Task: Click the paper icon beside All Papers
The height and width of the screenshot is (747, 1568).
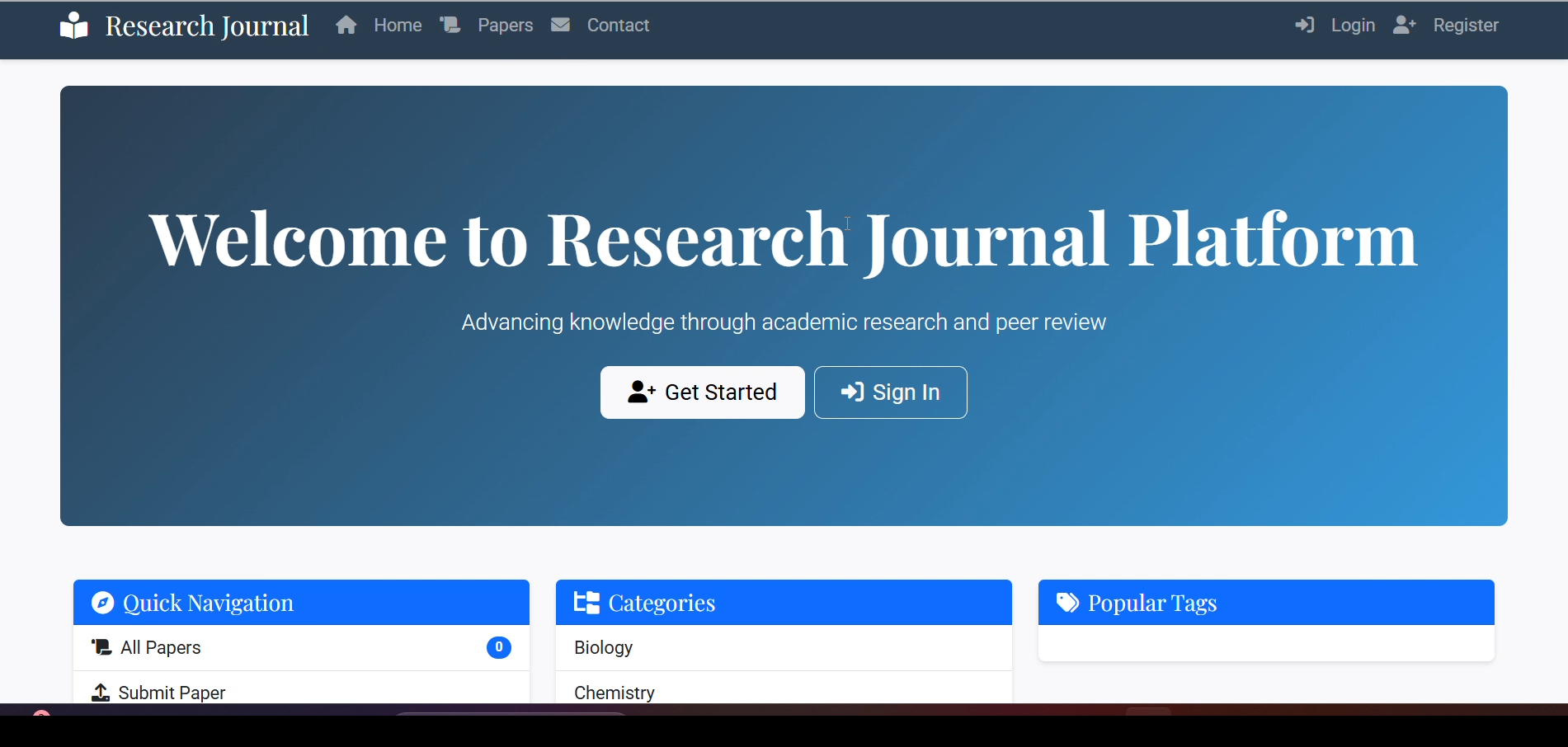Action: tap(100, 647)
